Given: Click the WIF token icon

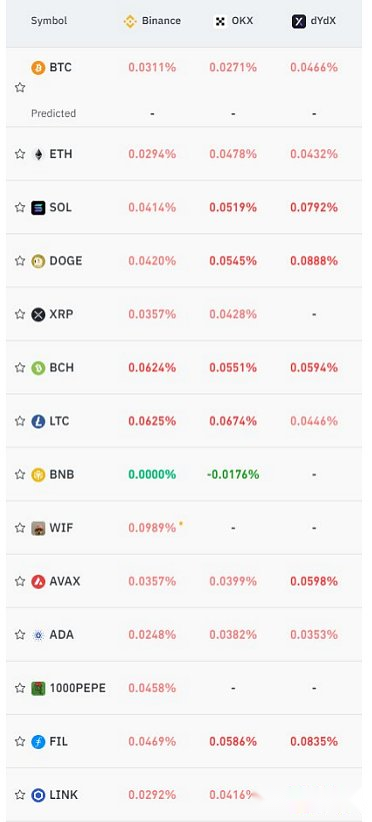Looking at the screenshot, I should coord(38,528).
